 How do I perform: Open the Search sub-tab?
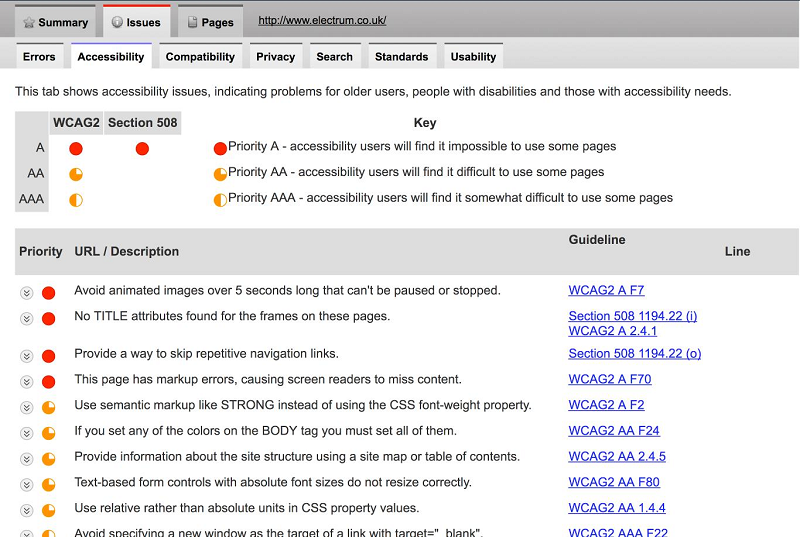pos(335,57)
